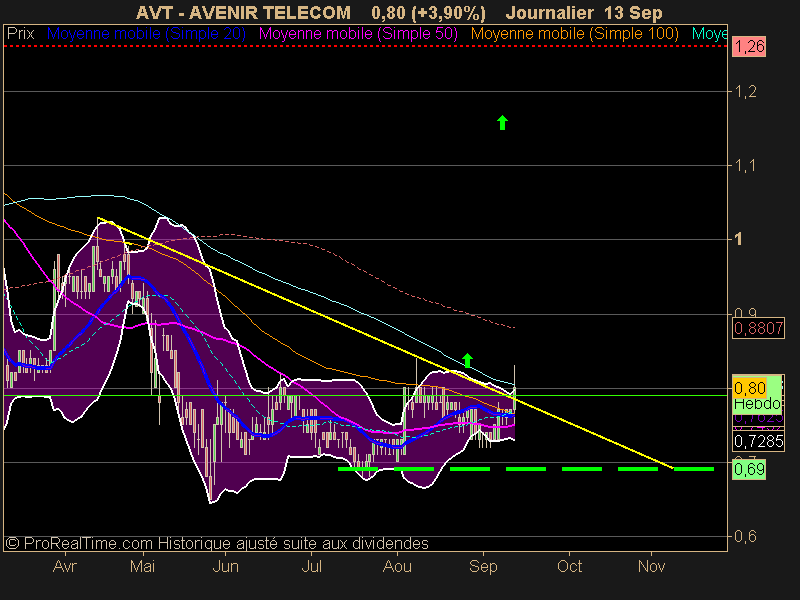Screen dimensions: 800x600
Task: Click the 'Journalier 13 Sep' timeframe text
Action: tap(584, 13)
